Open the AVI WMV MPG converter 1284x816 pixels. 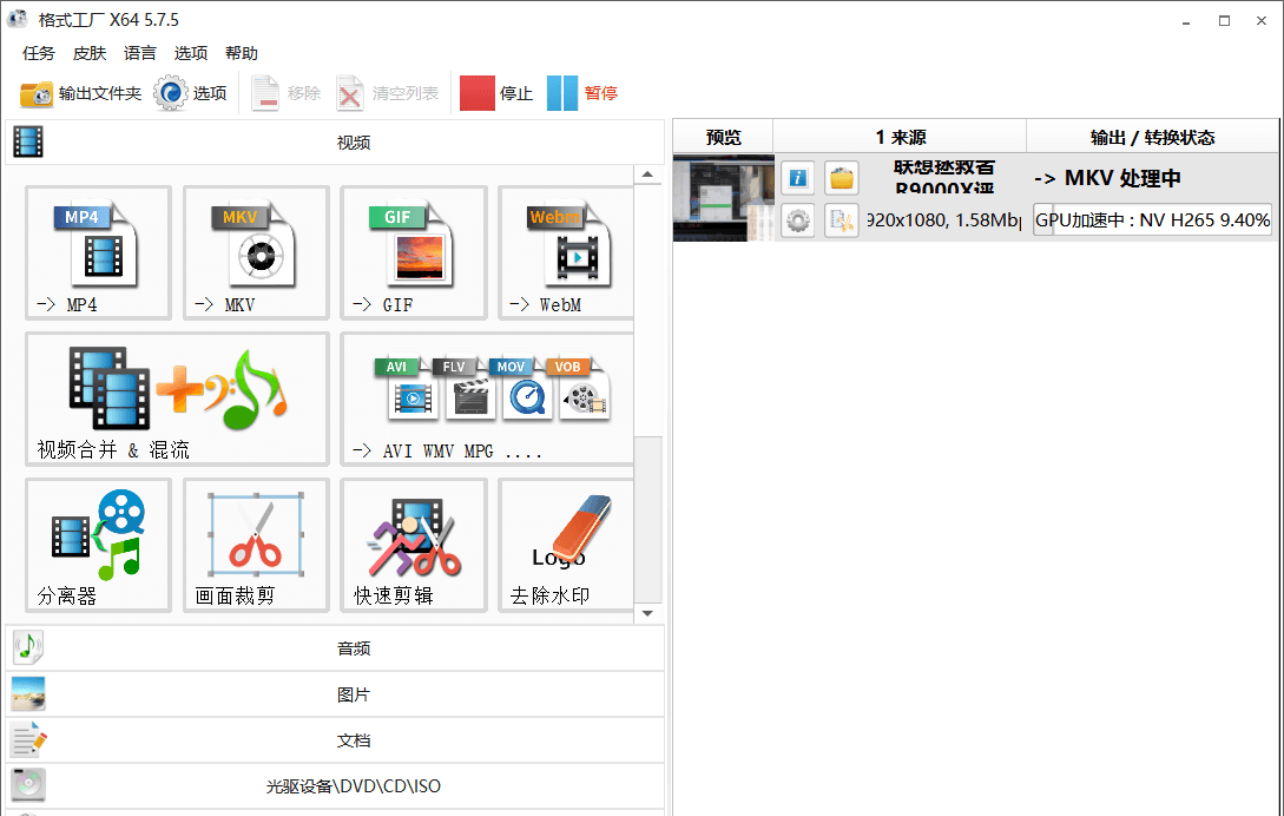[x=487, y=398]
